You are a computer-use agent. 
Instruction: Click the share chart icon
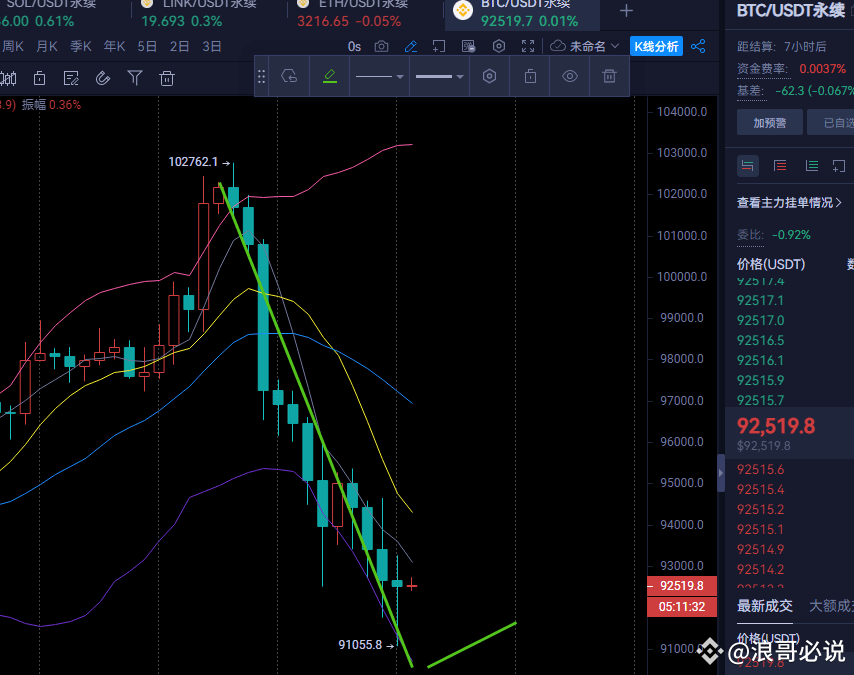[x=698, y=46]
